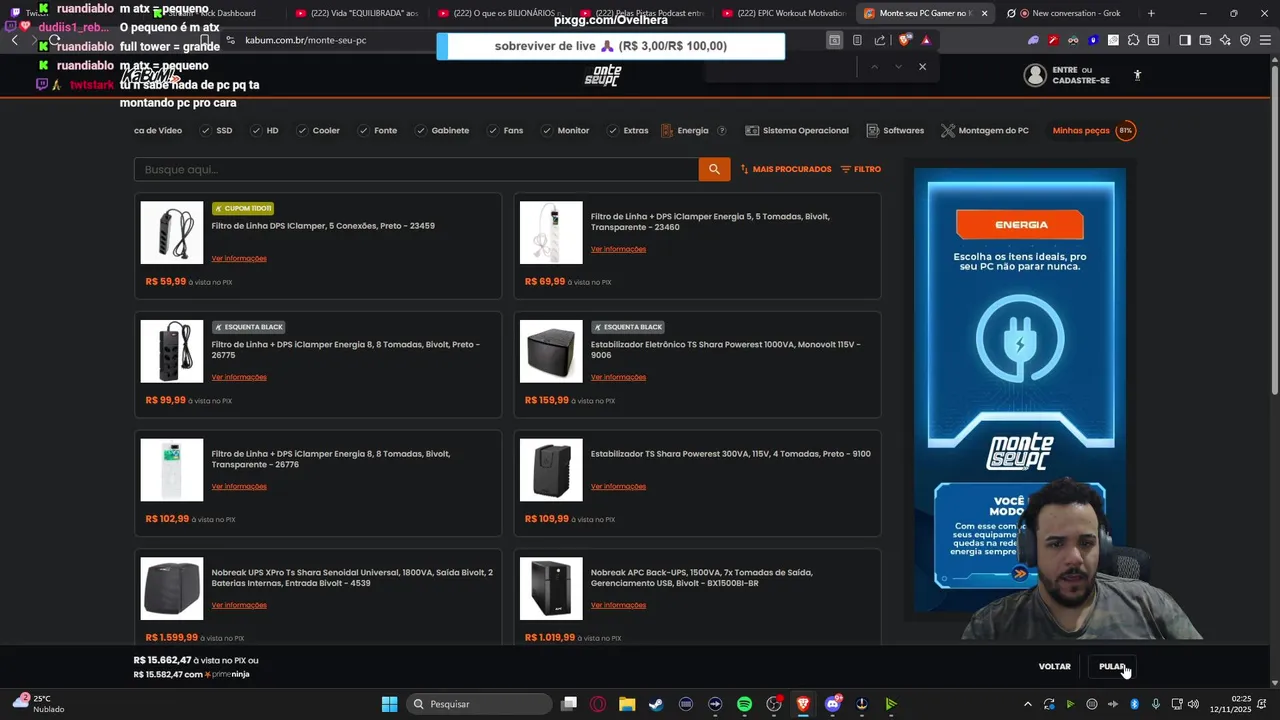Click the iClamper 5 Conexões Preto thumbnail
Image resolution: width=1280 pixels, height=720 pixels.
point(172,233)
